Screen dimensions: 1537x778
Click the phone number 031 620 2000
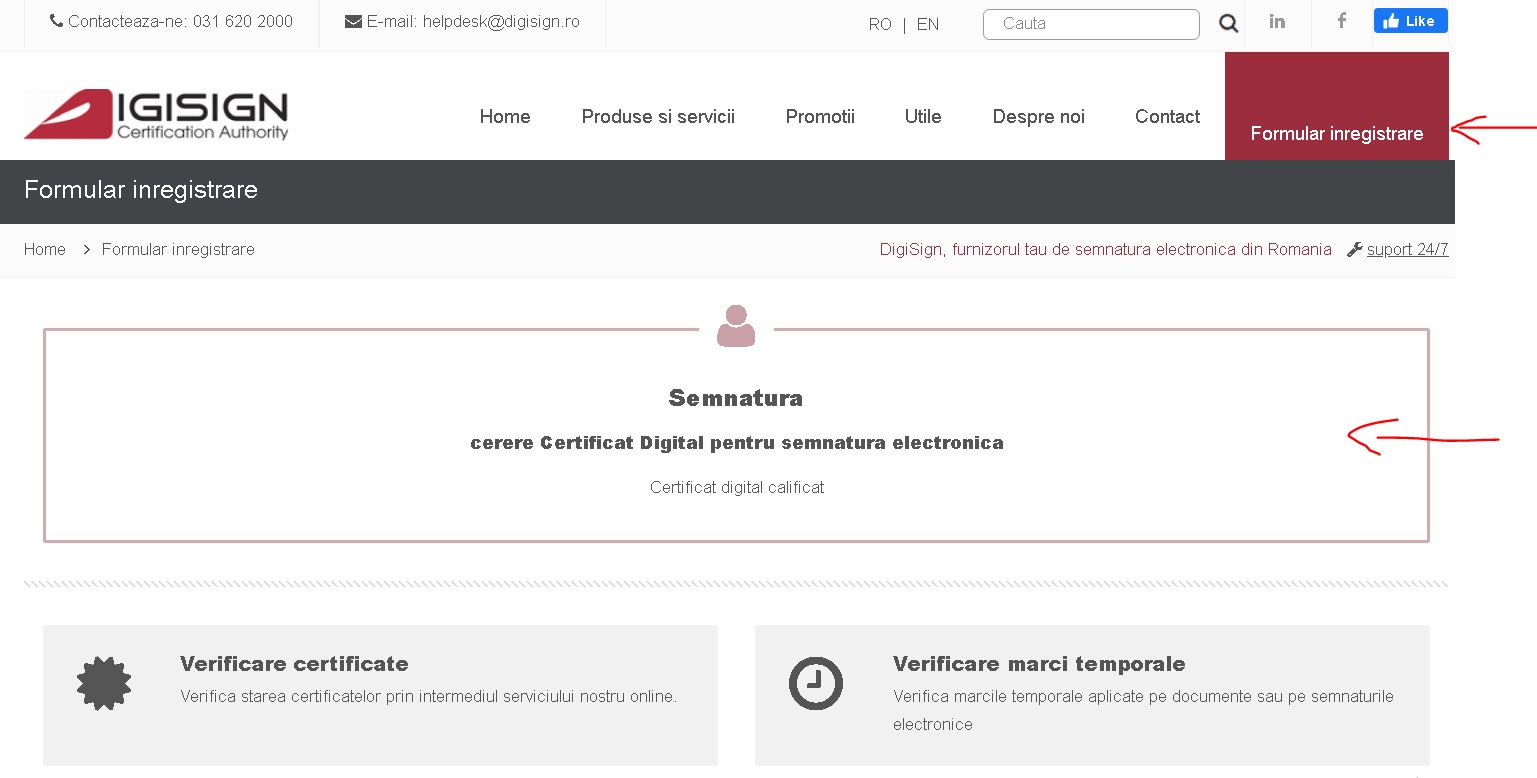click(243, 21)
